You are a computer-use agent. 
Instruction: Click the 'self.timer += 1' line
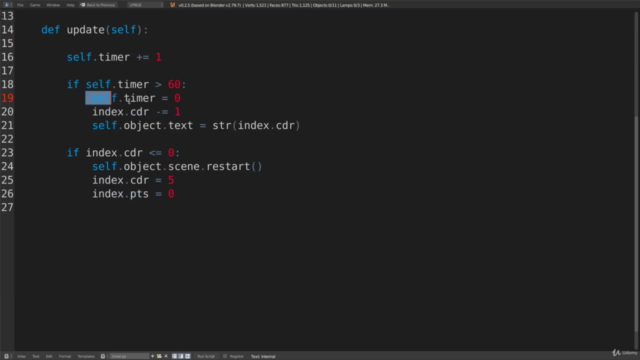pyautogui.click(x=114, y=57)
